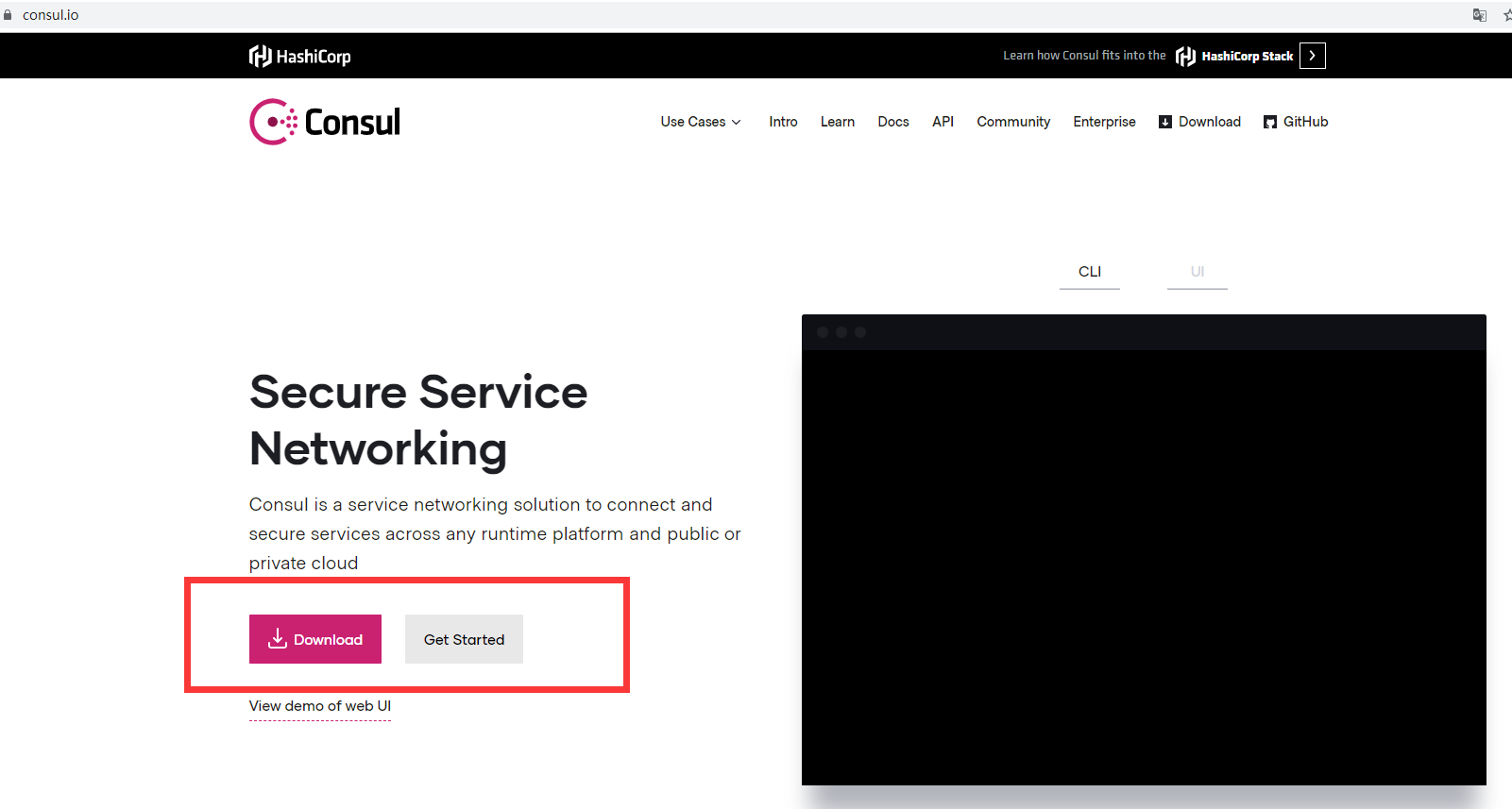
Task: Expand the Use Cases dropdown
Action: (x=701, y=122)
